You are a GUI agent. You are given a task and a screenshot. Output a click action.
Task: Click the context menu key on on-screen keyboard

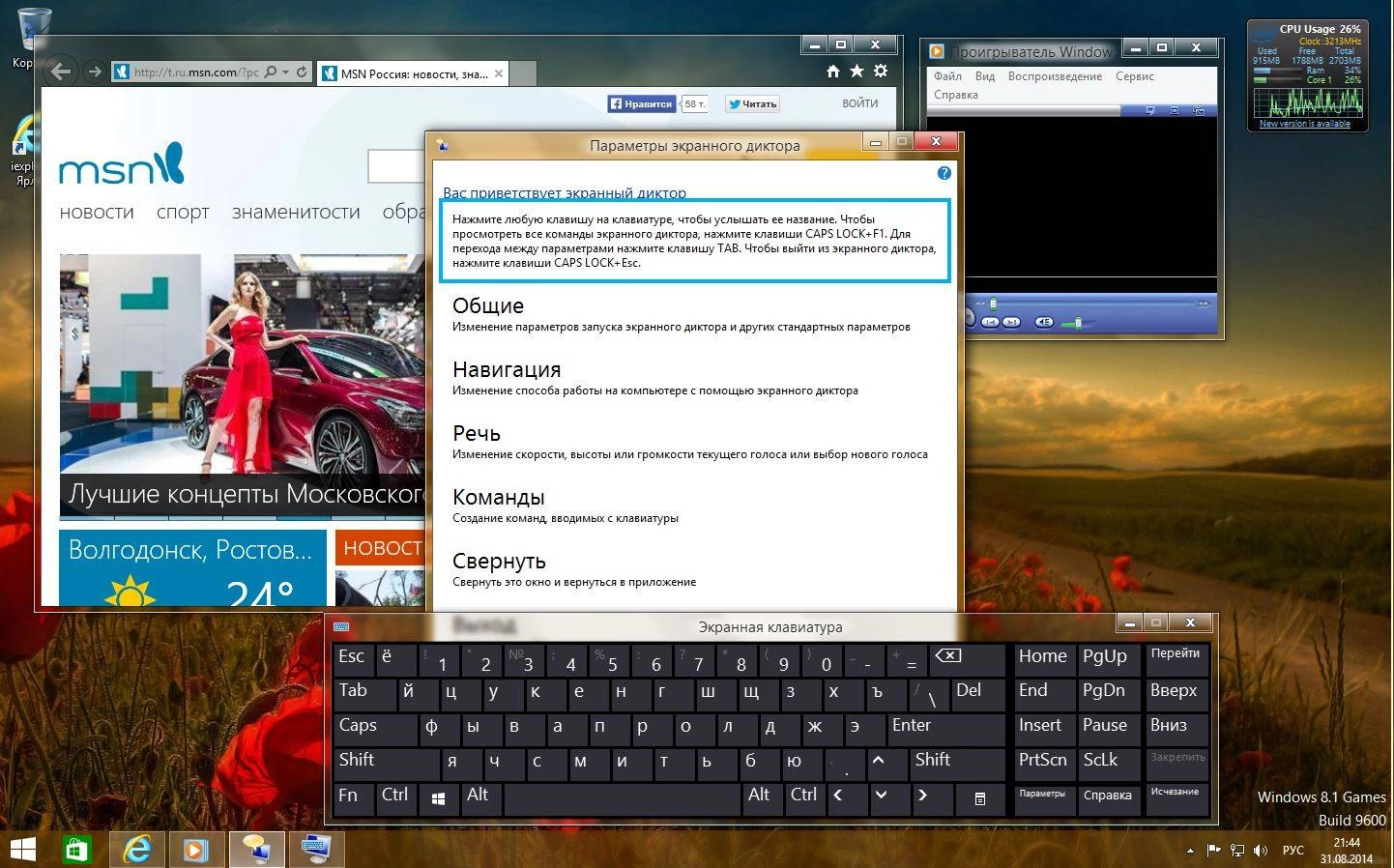[x=980, y=797]
